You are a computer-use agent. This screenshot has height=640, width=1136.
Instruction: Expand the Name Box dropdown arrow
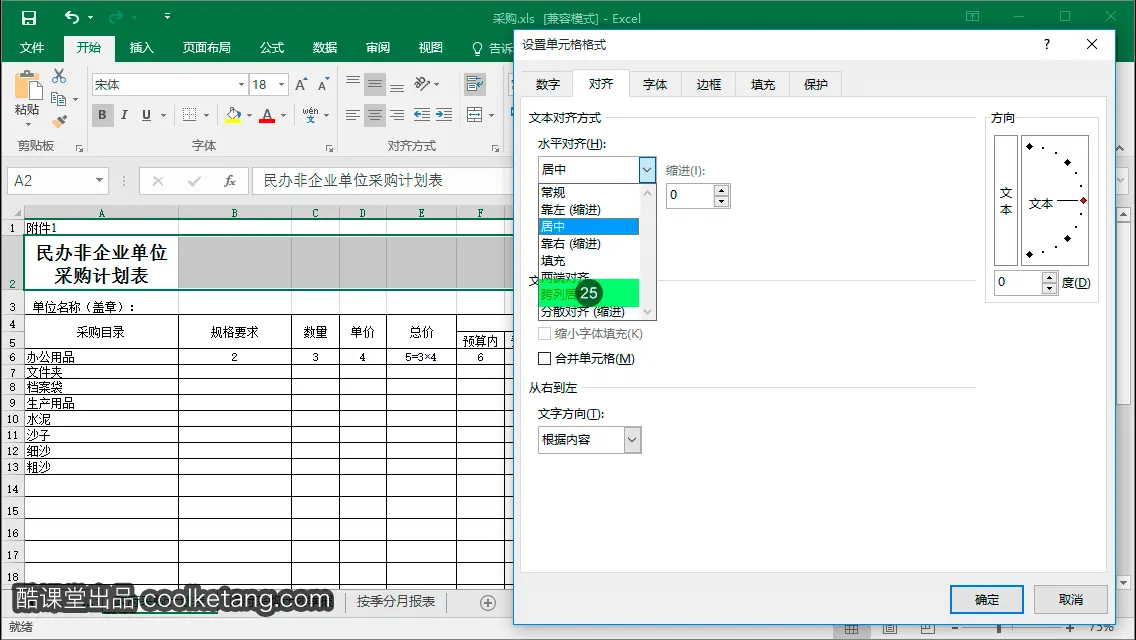[x=99, y=180]
